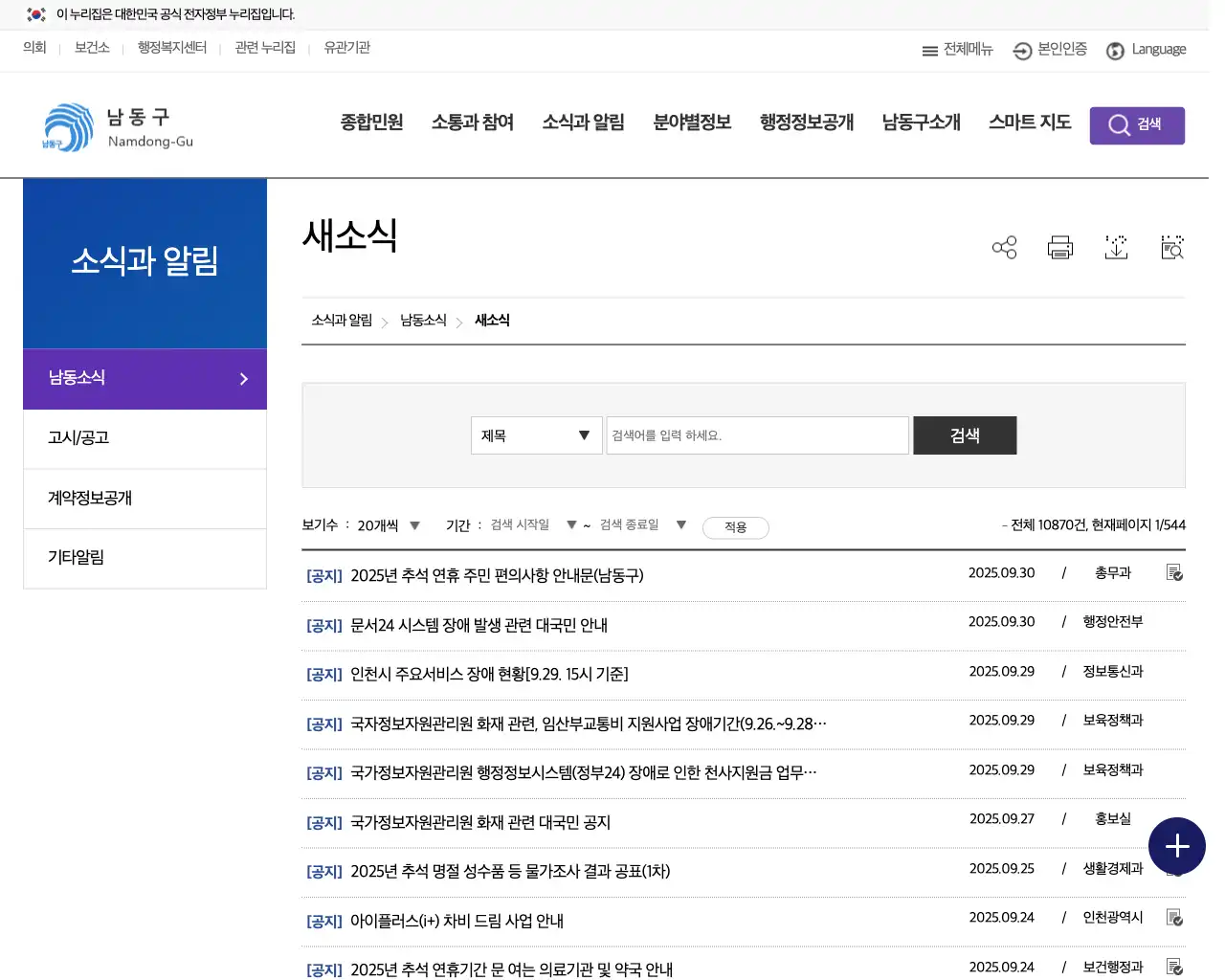Switch to the 행정정보공개 menu
1225x980 pixels.
pyautogui.click(x=806, y=122)
